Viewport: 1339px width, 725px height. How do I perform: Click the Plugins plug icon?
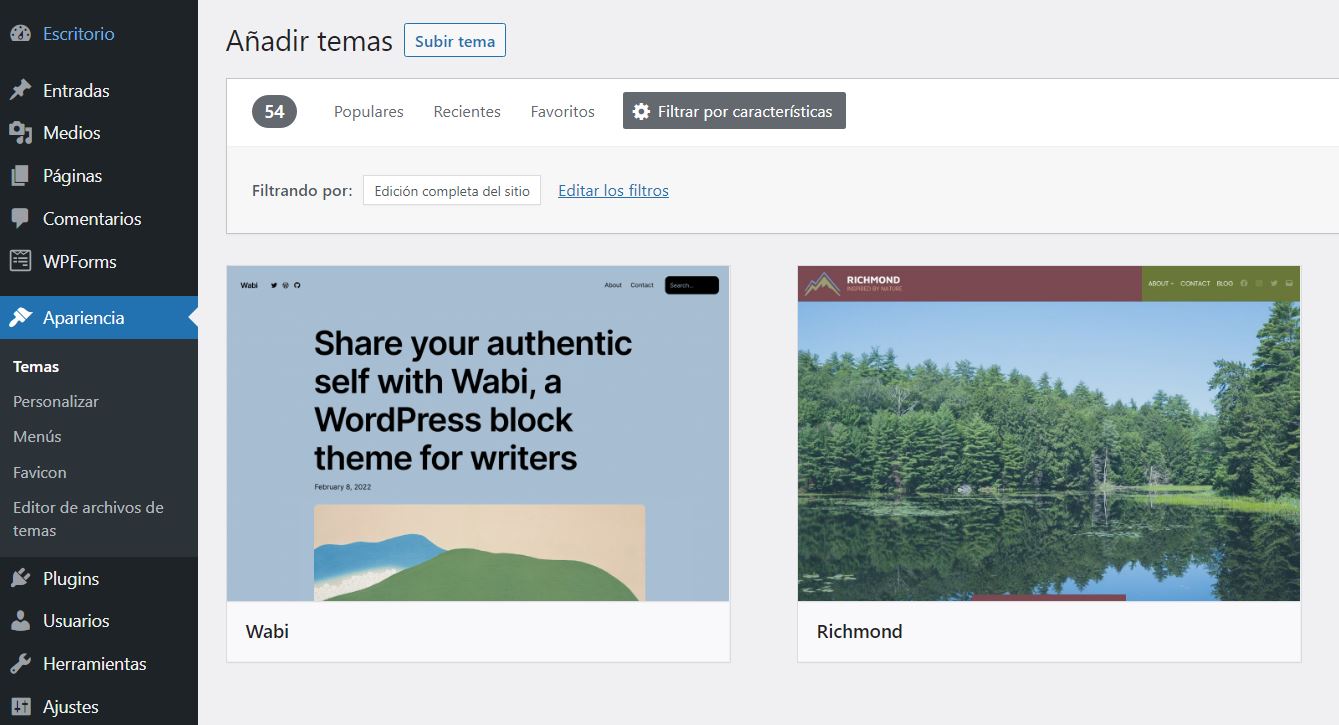click(x=20, y=578)
